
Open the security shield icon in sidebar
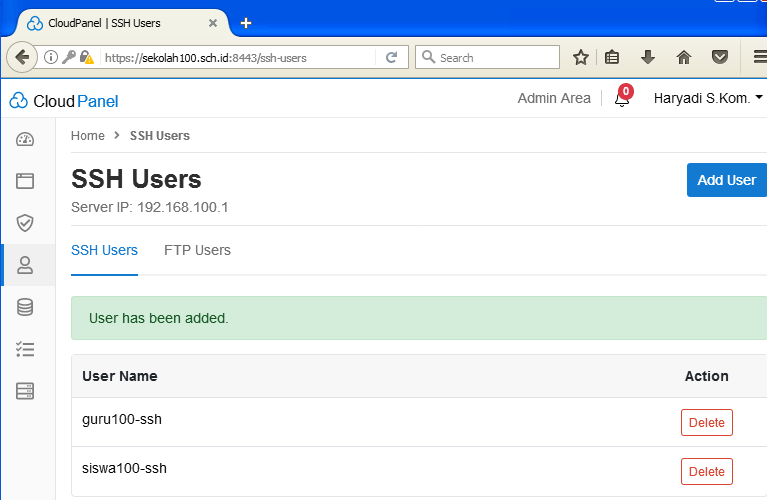25,223
